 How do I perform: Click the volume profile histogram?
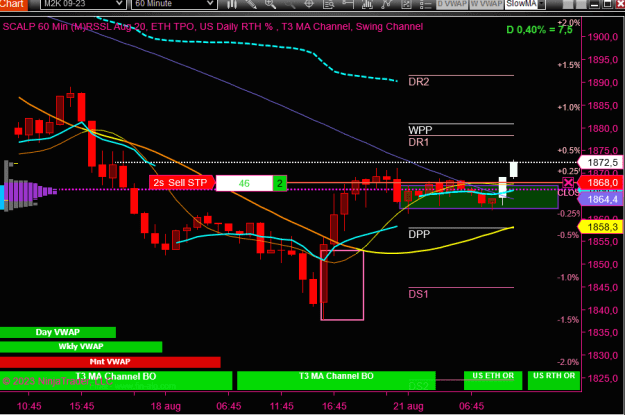click(28, 191)
